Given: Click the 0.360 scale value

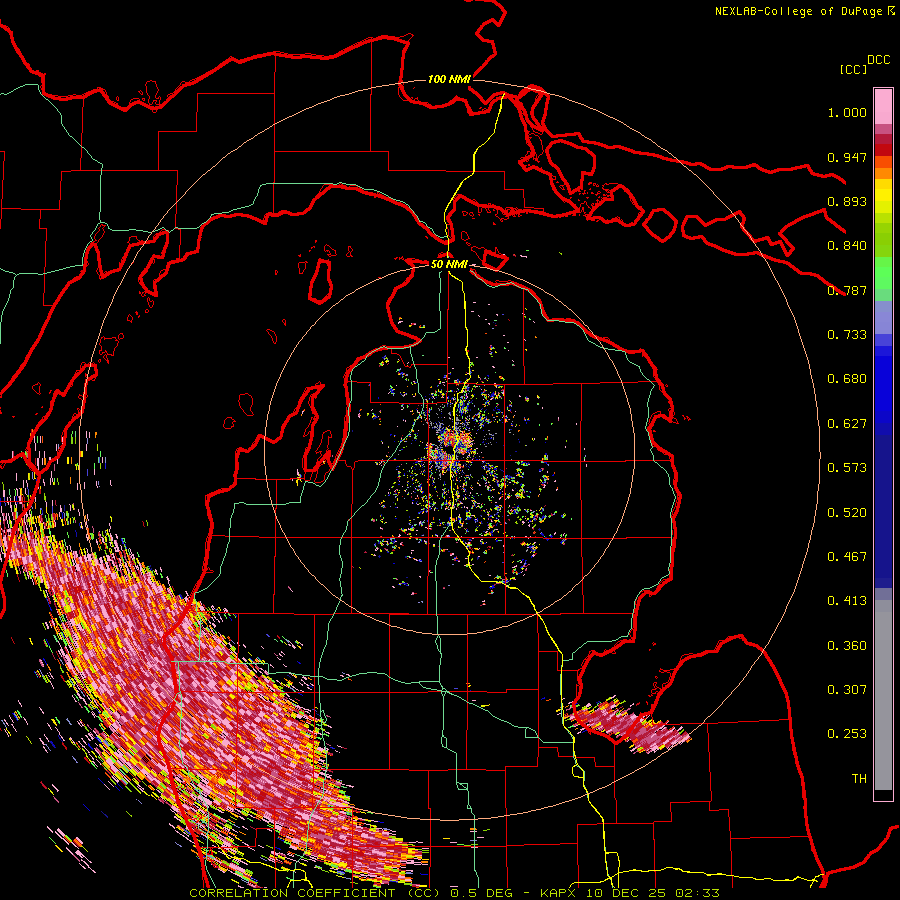Looking at the screenshot, I should 847,646.
